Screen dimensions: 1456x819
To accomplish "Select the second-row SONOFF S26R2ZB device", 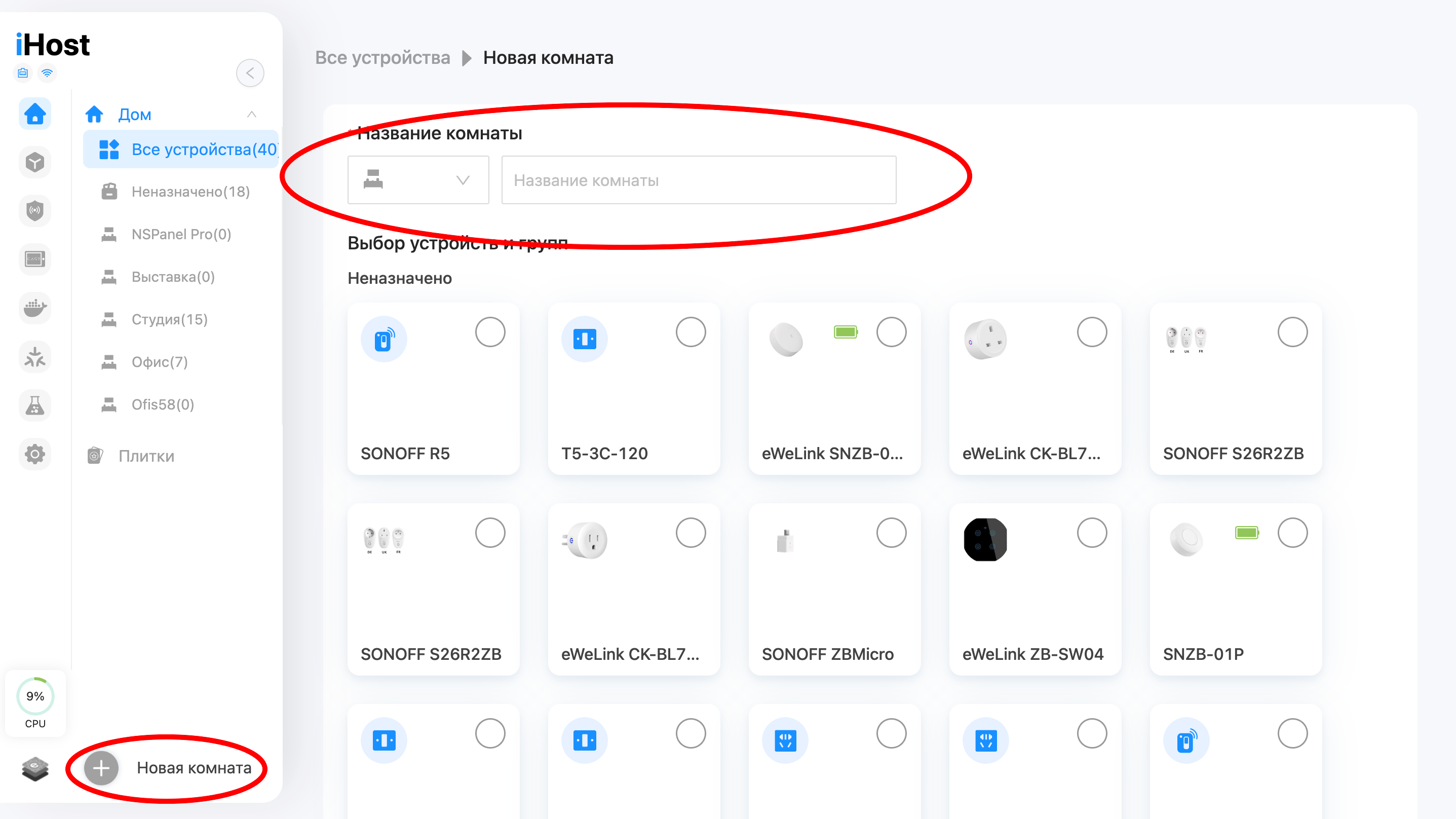I will 490,533.
